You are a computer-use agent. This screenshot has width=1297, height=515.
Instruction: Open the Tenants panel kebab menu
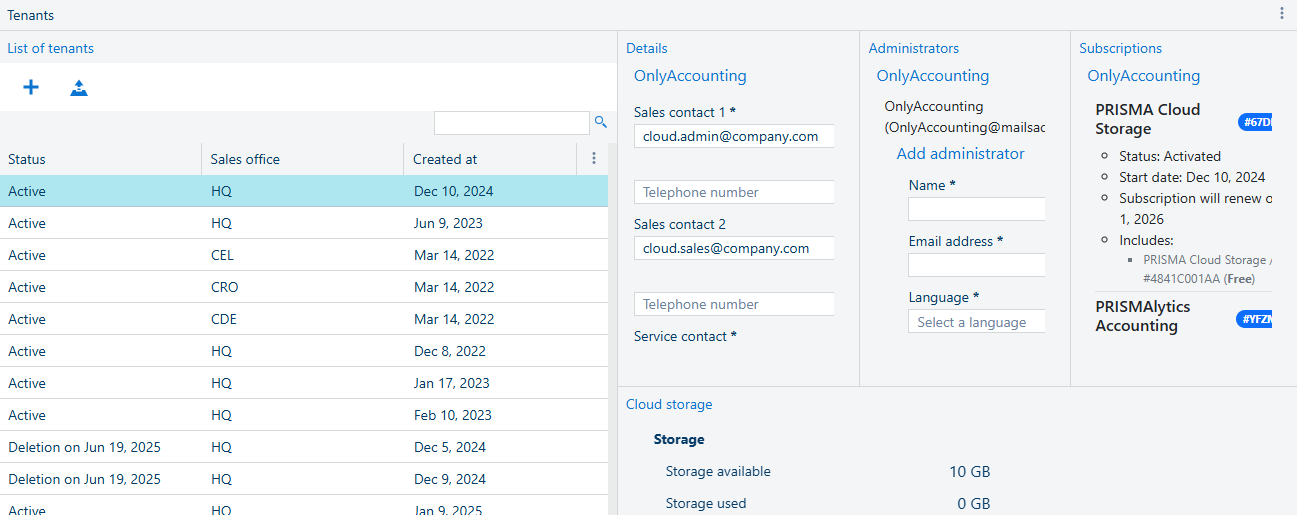click(x=1282, y=14)
